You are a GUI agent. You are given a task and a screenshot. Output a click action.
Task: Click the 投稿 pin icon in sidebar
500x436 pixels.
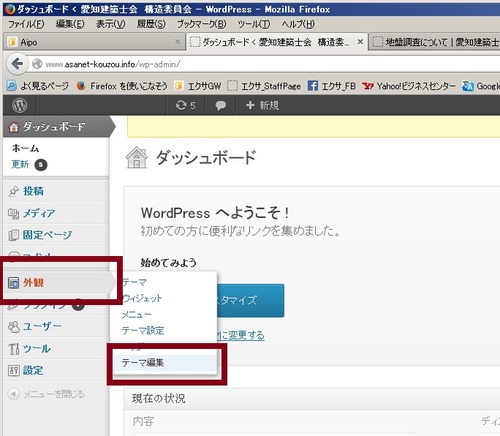tap(14, 191)
